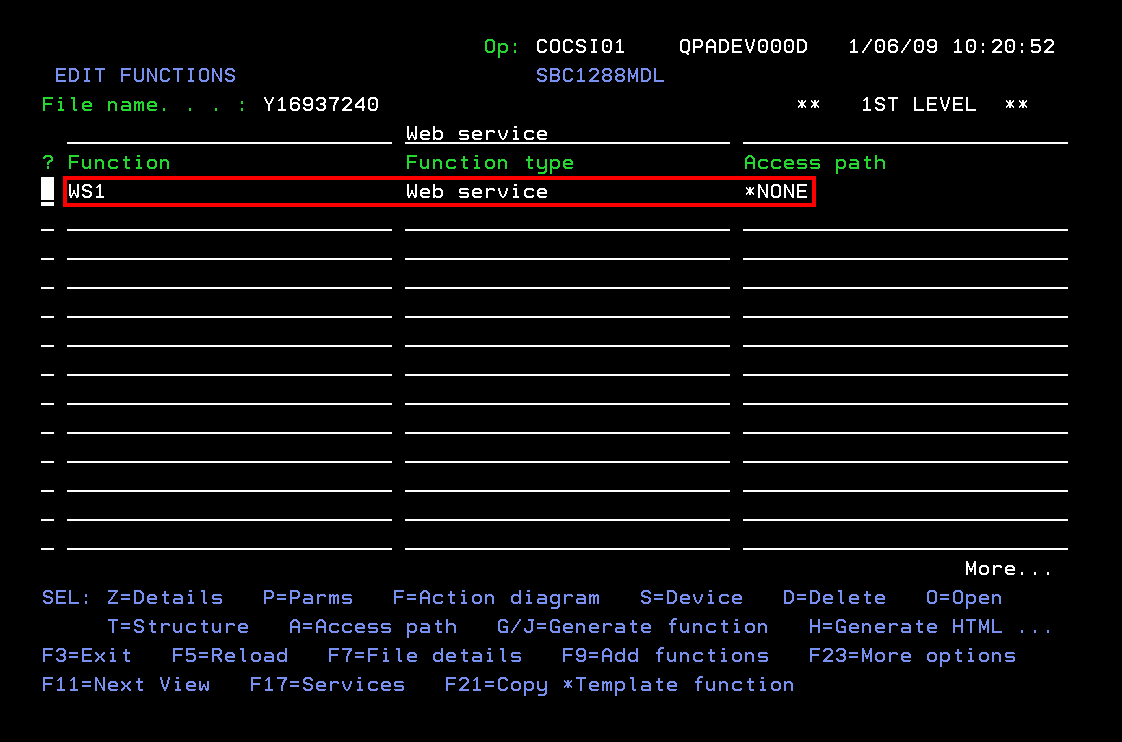Select Z=Details option in the SEL legend
Image resolution: width=1122 pixels, height=742 pixels.
click(x=165, y=597)
